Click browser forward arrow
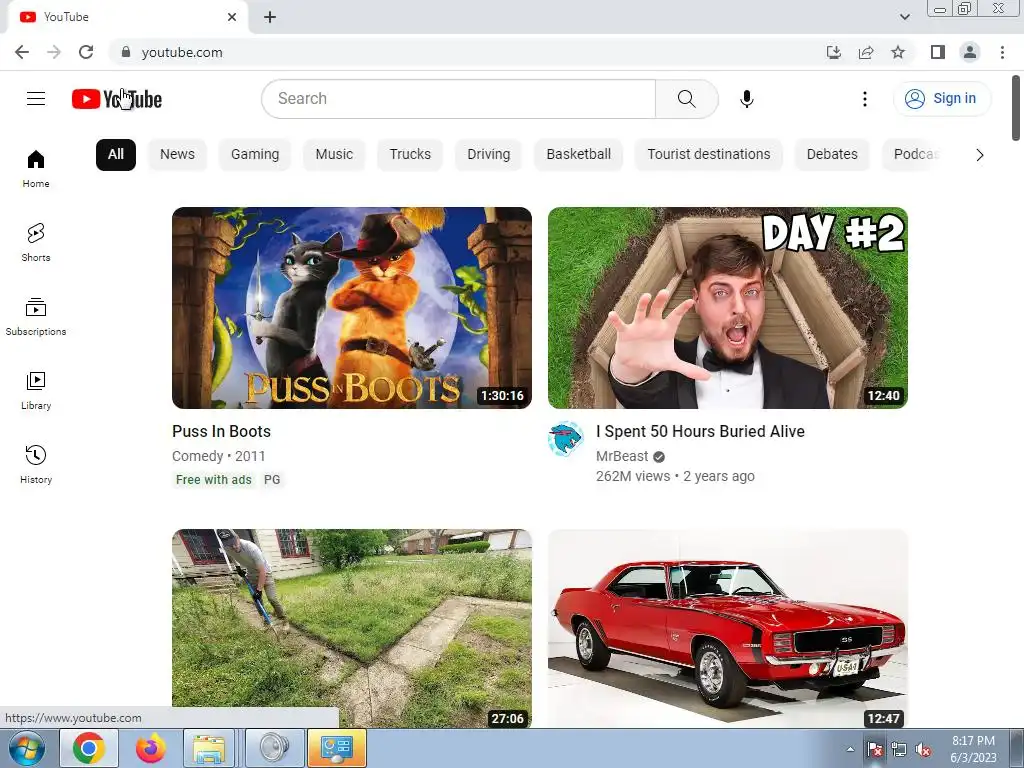 pyautogui.click(x=54, y=52)
